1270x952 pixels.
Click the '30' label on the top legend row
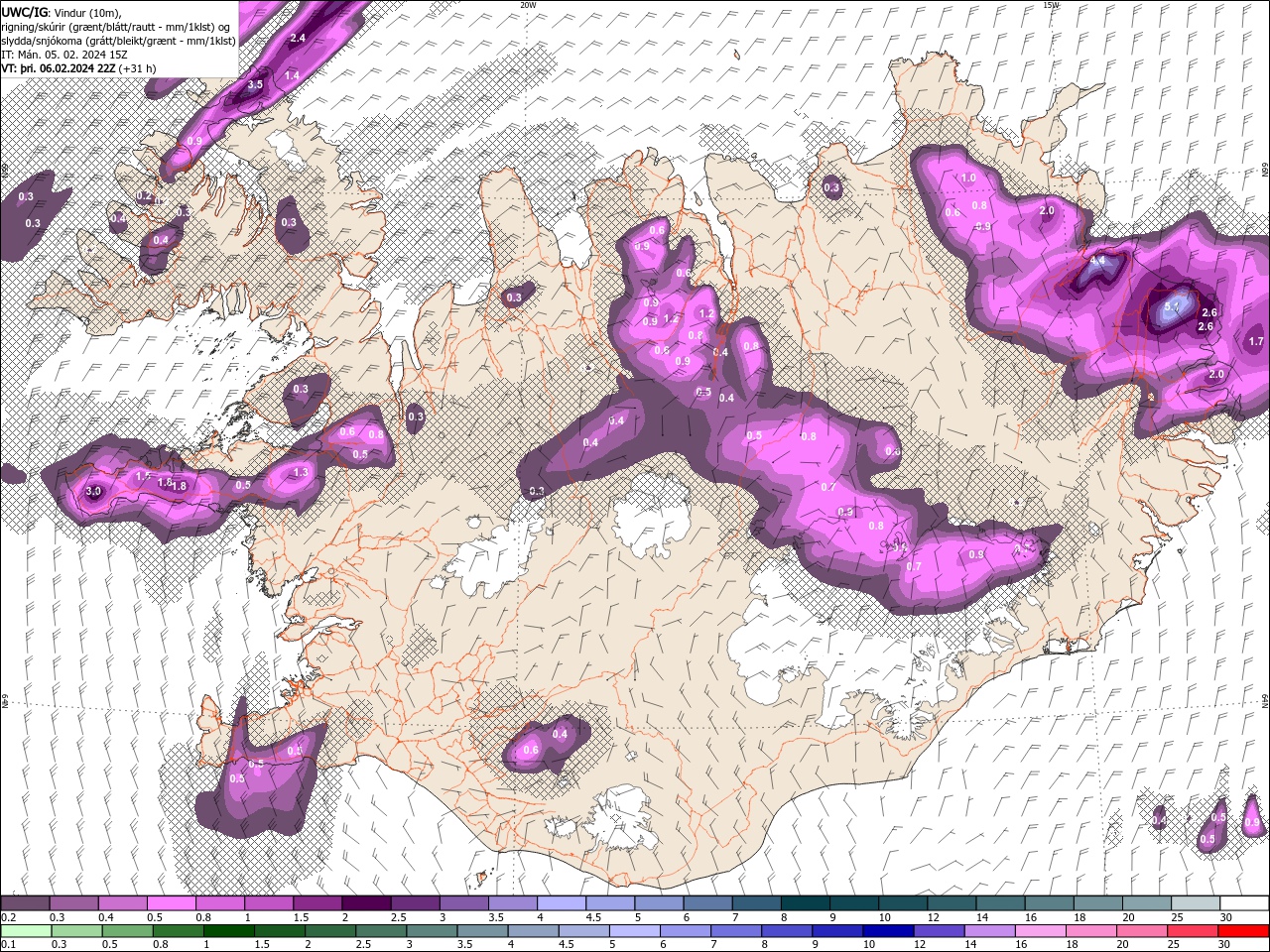(1226, 917)
